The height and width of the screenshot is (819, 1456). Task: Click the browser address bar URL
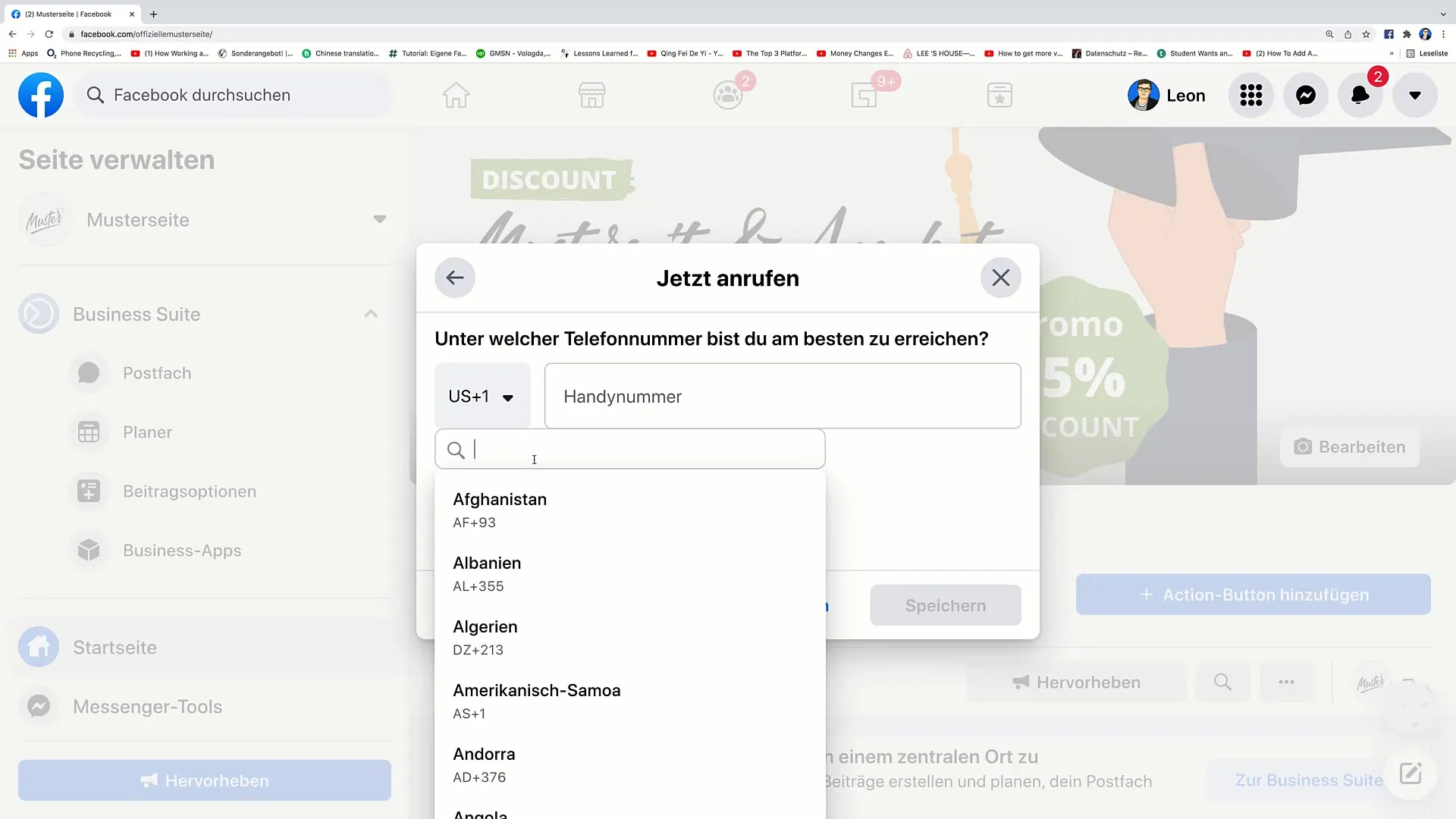pos(146,34)
